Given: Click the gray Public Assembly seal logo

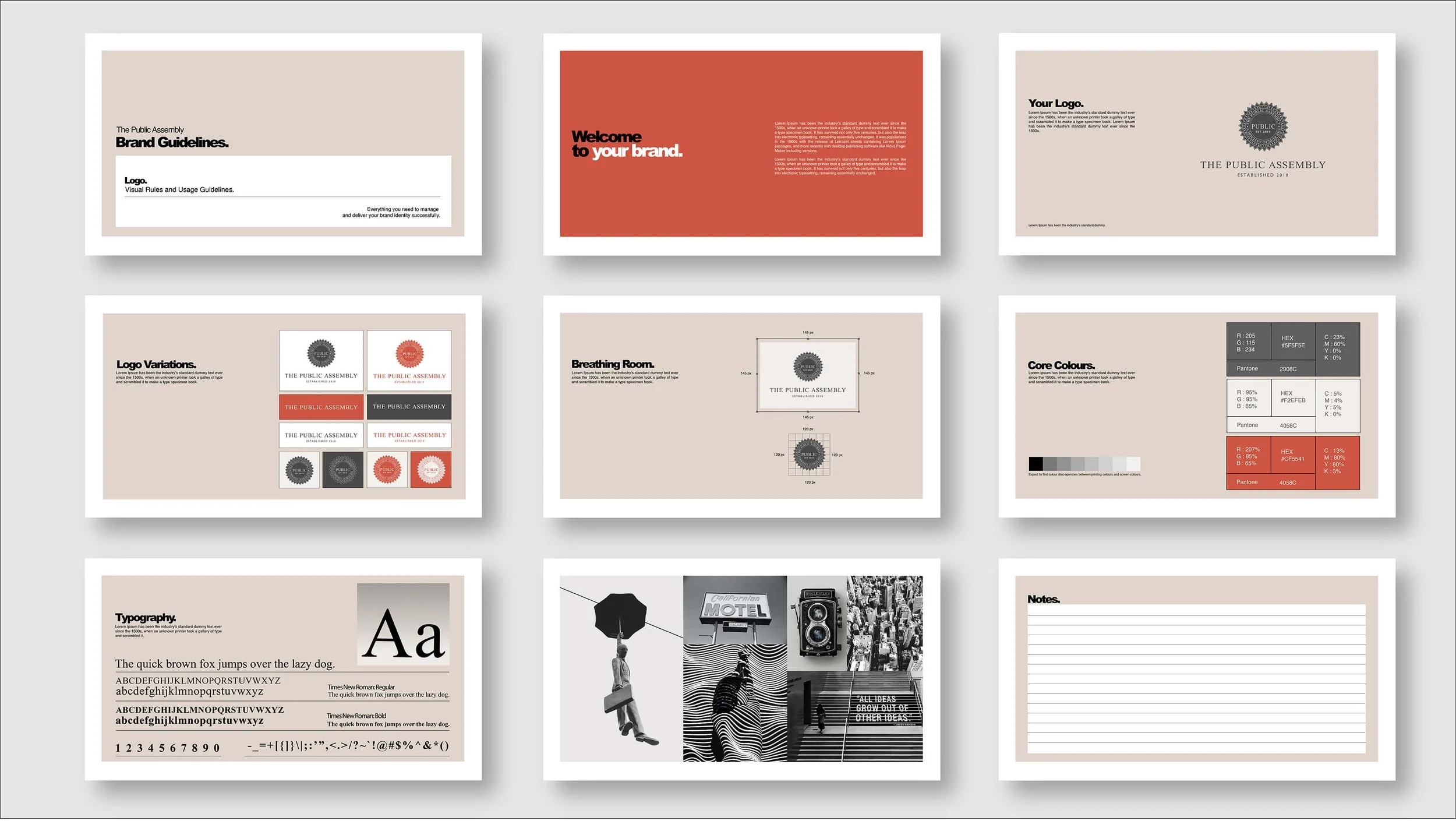Looking at the screenshot, I should [1263, 127].
